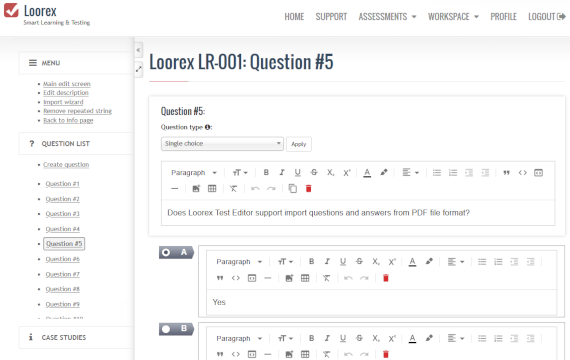Open Workspace menu in top navigation
Screen dimensions: 570x360
[453, 17]
